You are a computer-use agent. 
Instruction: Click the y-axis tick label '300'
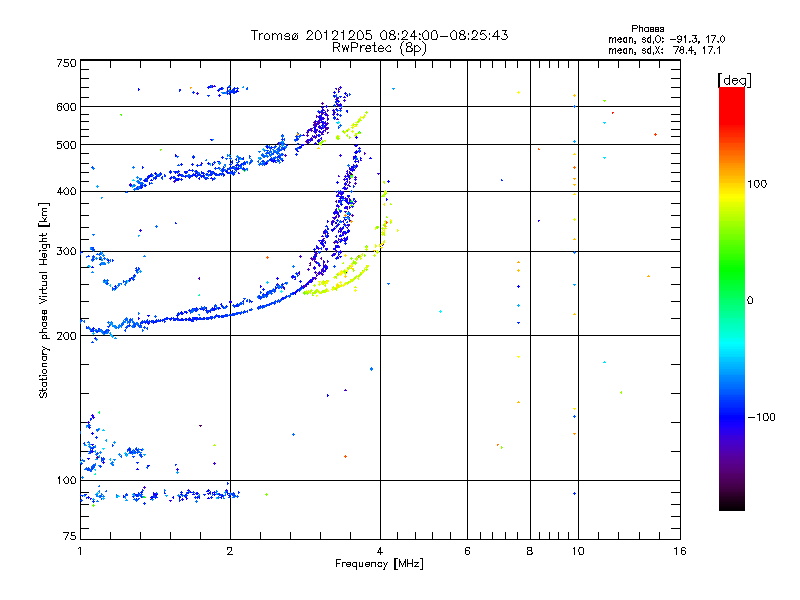tap(67, 252)
